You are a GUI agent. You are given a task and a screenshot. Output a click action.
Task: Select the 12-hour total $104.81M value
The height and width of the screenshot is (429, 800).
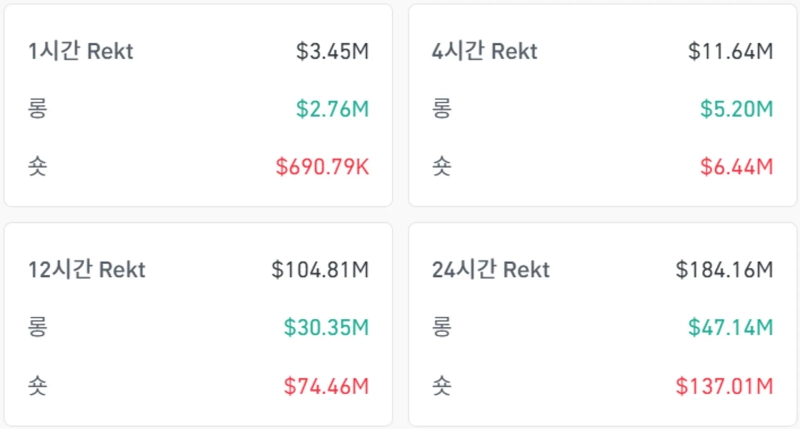[320, 270]
